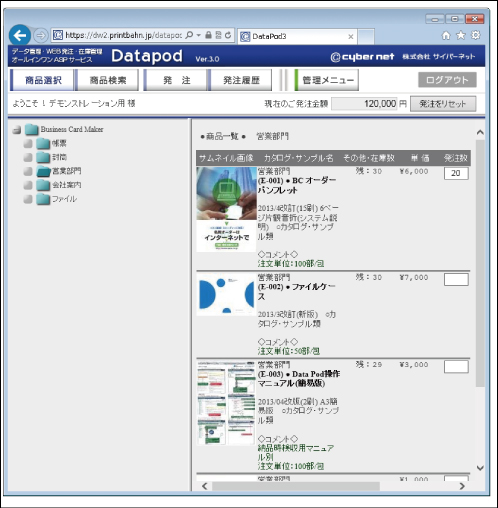Open the 発注 tab
Screen dimensions: 498x508
coord(175,80)
